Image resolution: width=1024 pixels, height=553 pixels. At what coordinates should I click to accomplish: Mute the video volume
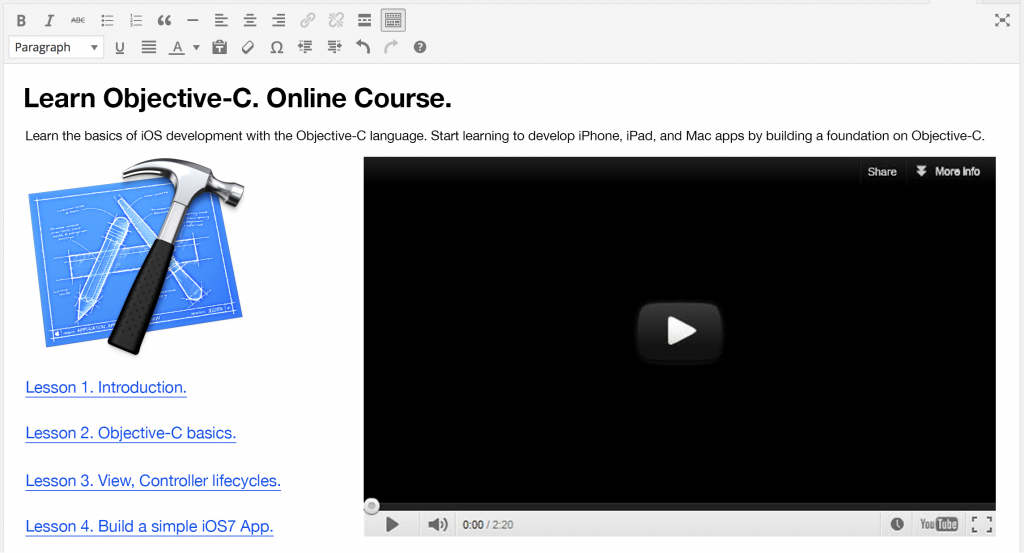438,524
